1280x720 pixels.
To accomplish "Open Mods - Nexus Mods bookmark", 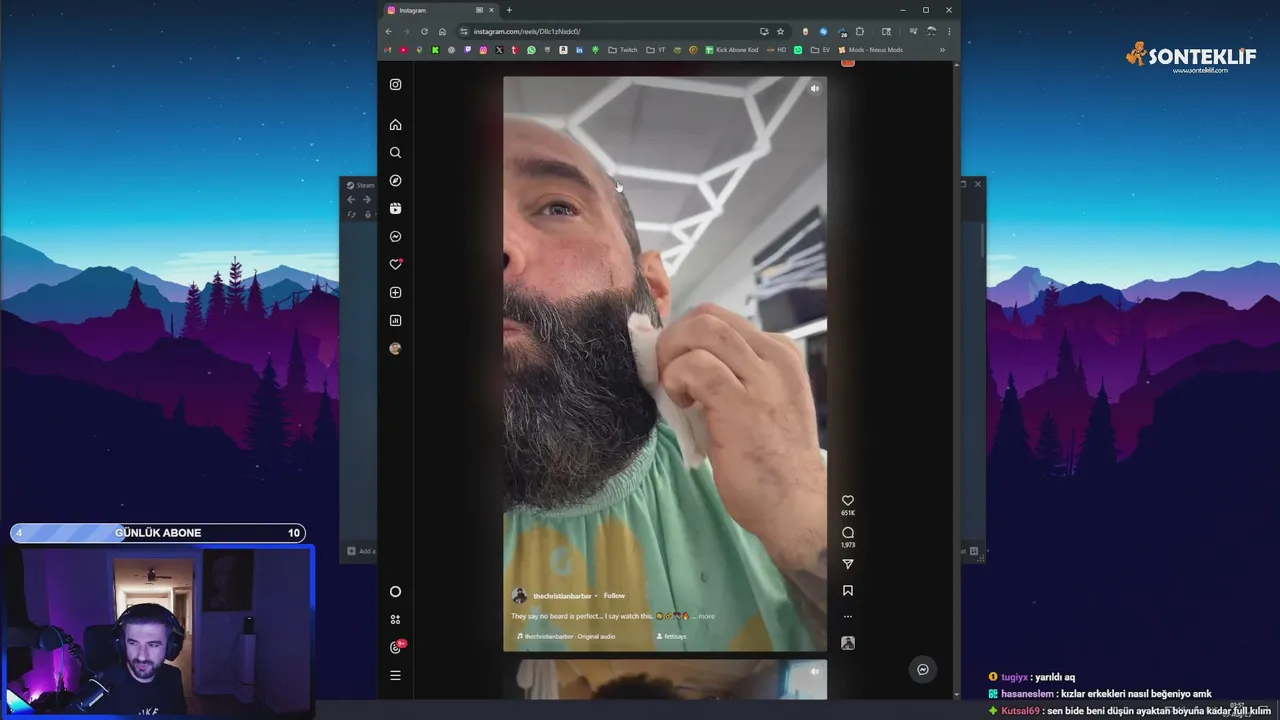I will tap(870, 50).
